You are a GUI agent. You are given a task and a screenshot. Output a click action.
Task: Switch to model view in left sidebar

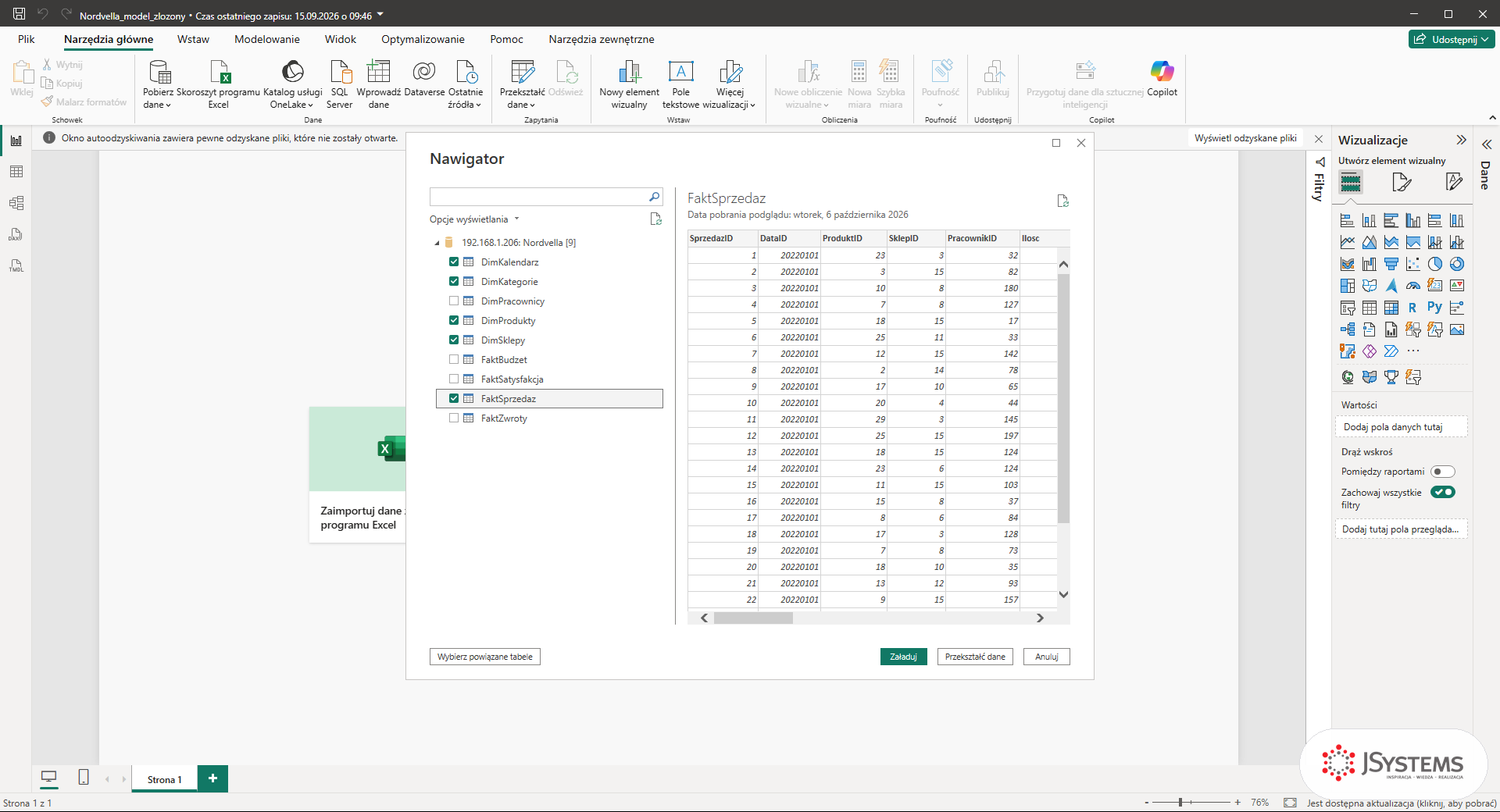click(16, 203)
